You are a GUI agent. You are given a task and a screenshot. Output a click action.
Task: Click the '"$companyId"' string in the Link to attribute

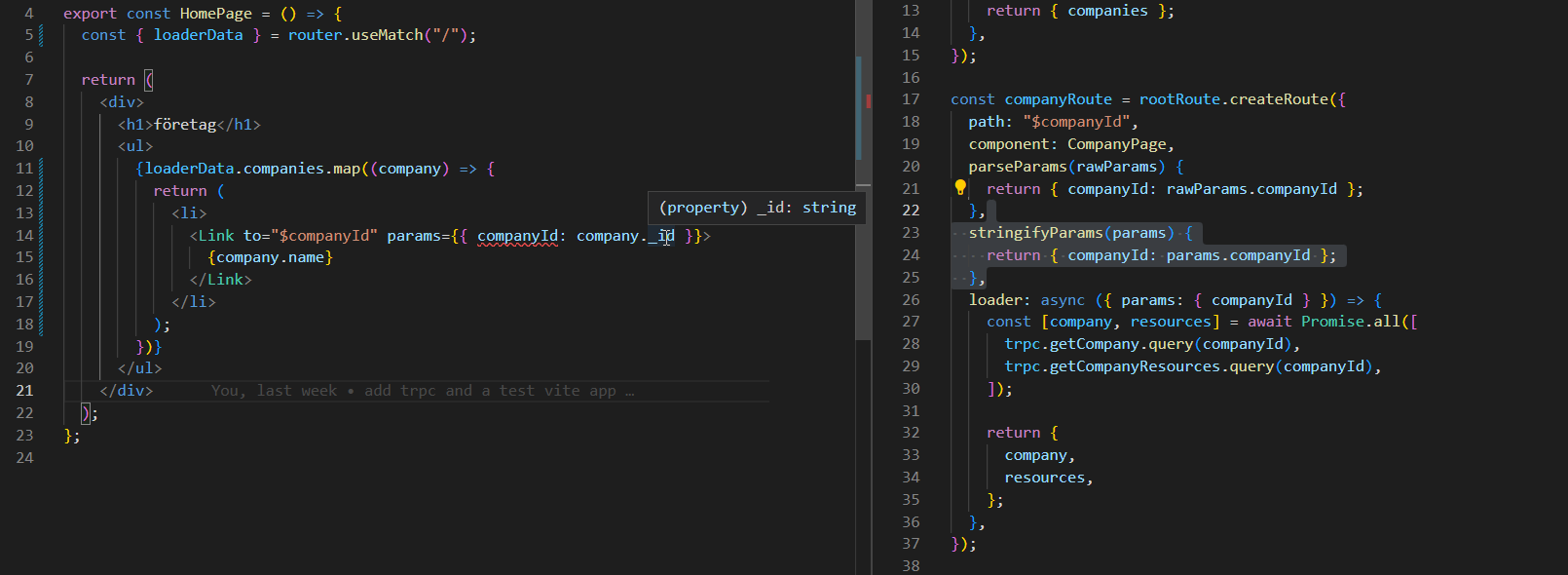[x=324, y=236]
